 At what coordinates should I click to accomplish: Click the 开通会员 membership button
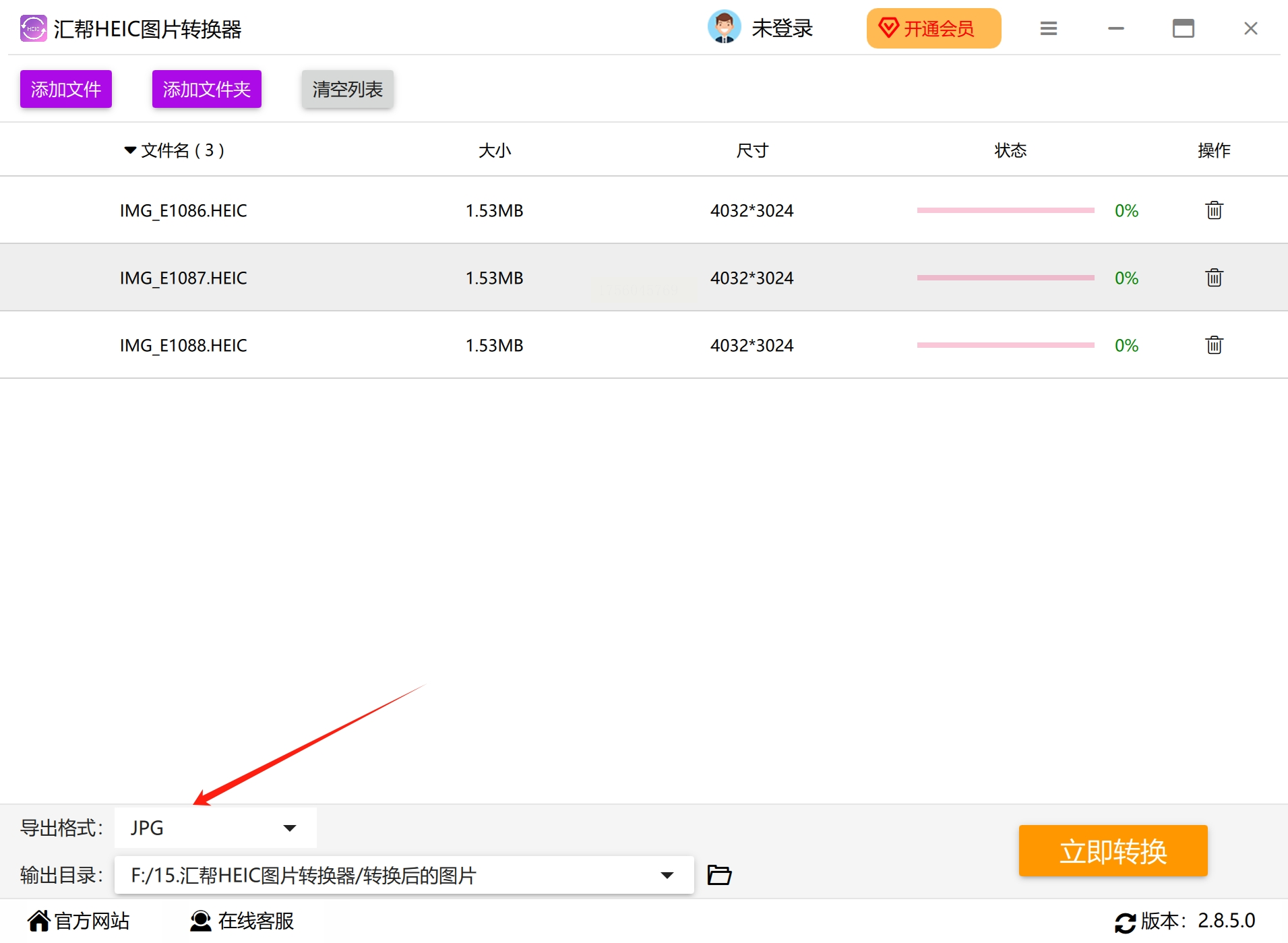click(x=933, y=28)
